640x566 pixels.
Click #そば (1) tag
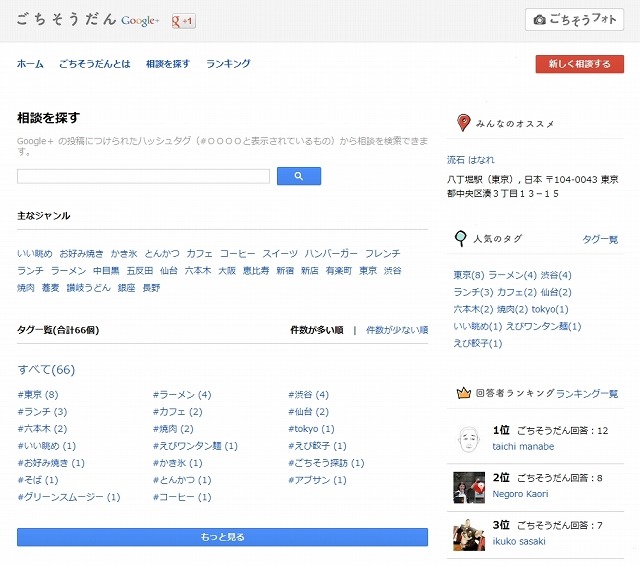[38, 480]
